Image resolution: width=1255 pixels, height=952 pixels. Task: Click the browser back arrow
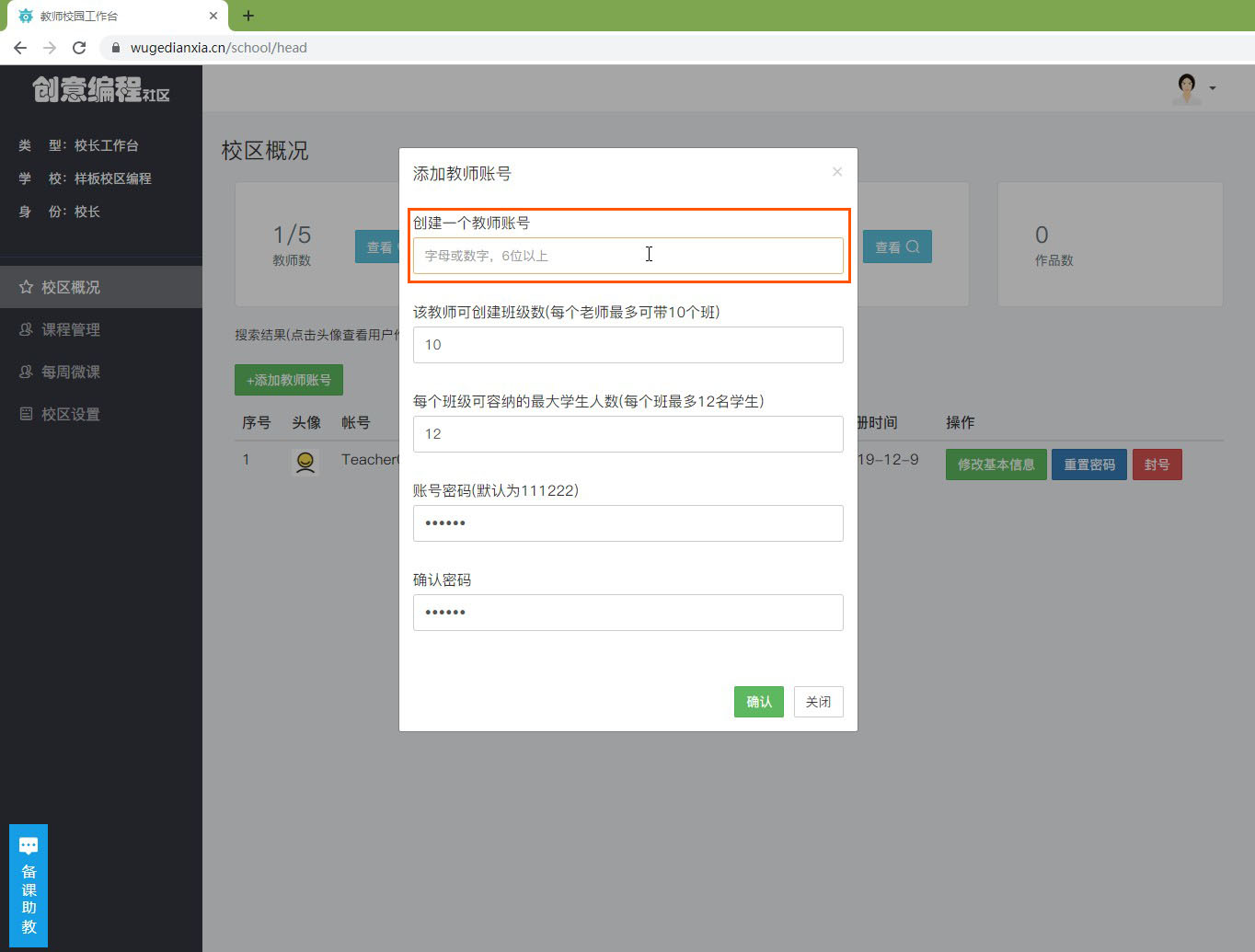(x=20, y=47)
